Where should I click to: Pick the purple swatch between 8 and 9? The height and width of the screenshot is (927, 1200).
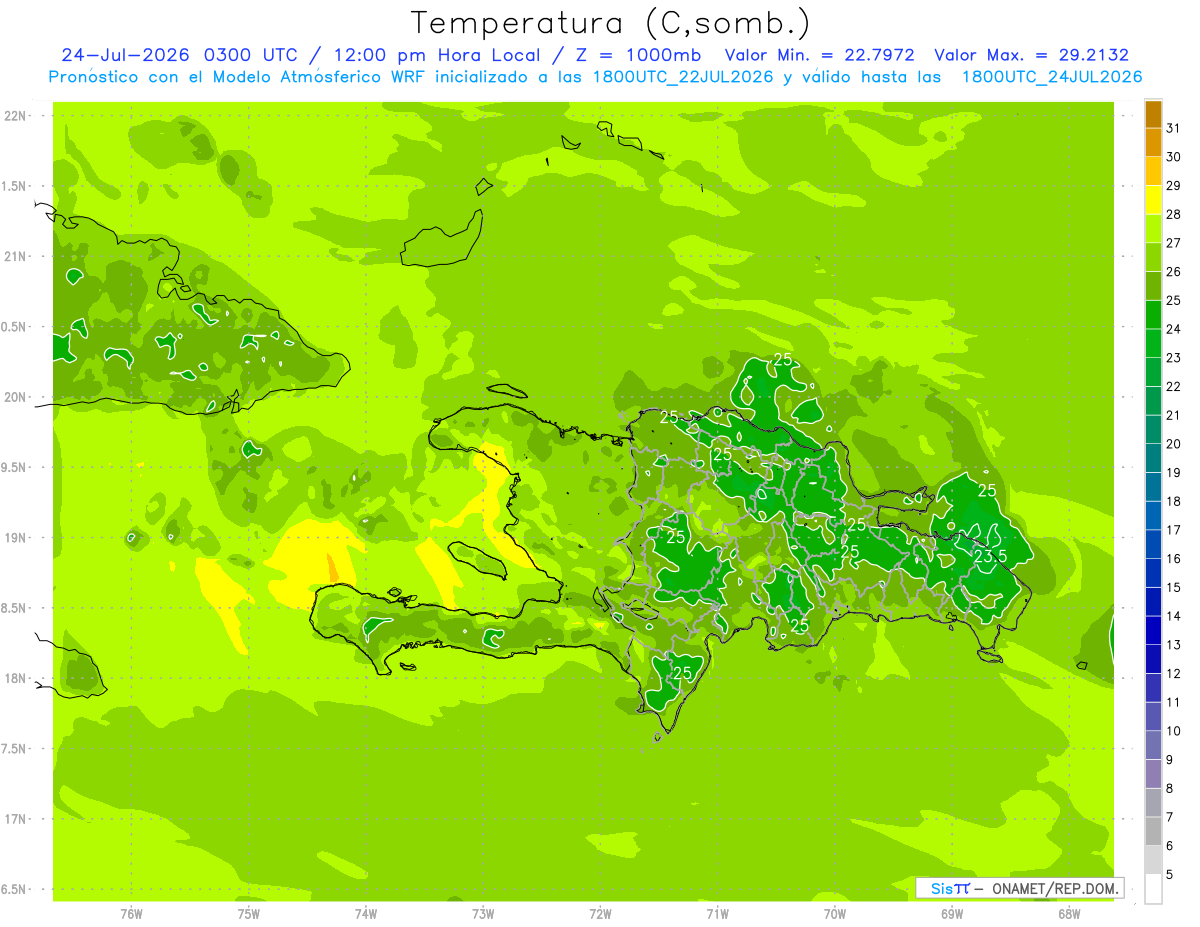pos(1153,775)
